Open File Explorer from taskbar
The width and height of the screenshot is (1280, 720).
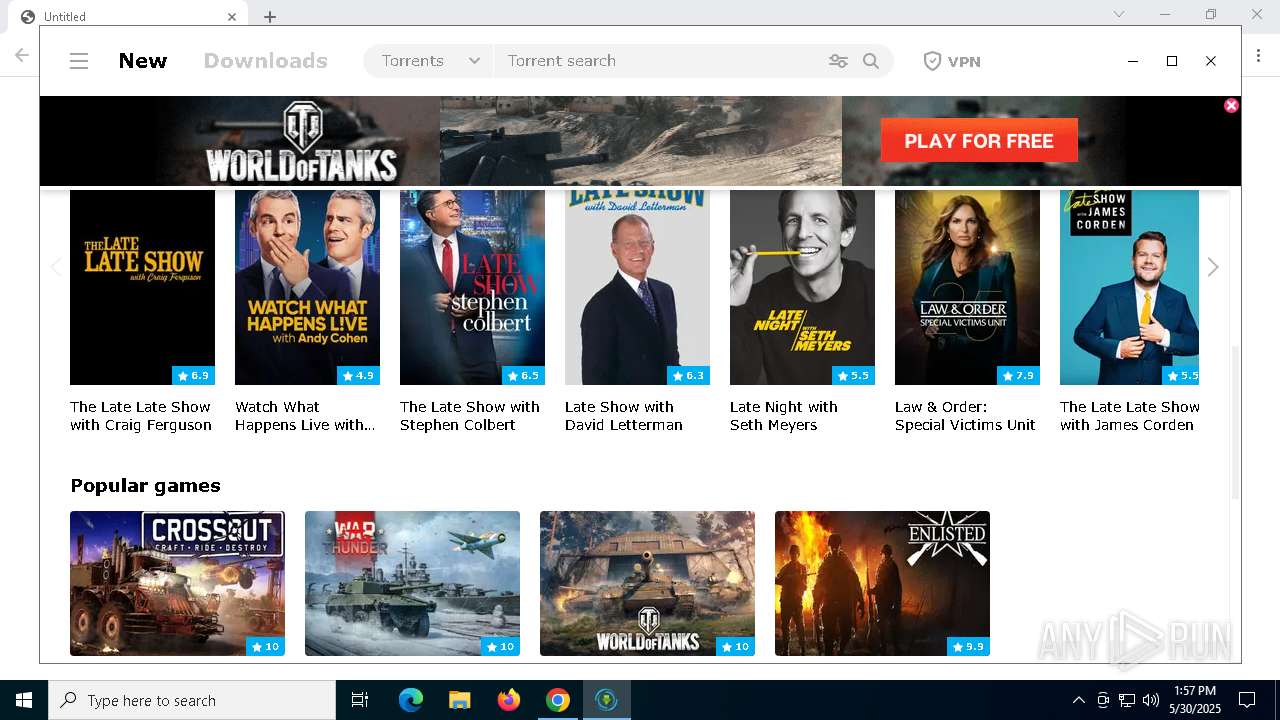click(x=459, y=700)
